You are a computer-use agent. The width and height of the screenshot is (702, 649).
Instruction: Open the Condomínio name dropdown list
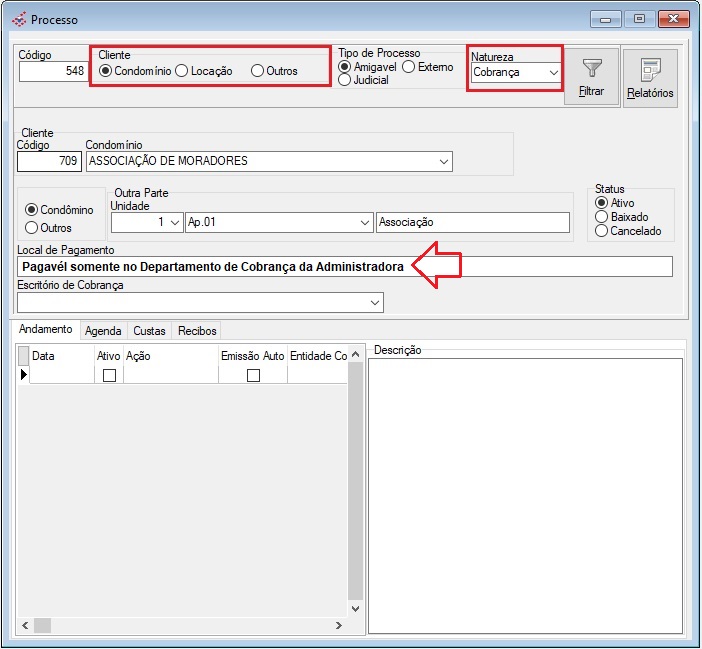coord(443,161)
